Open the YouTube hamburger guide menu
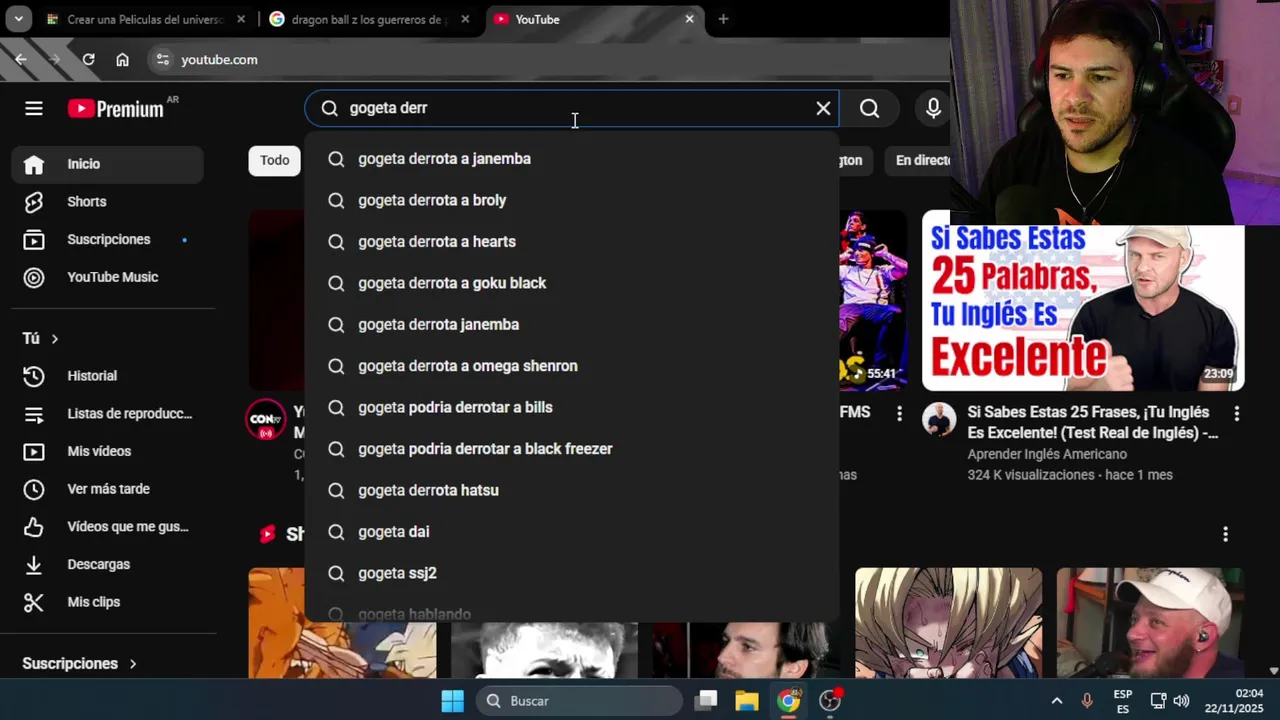 tap(34, 108)
